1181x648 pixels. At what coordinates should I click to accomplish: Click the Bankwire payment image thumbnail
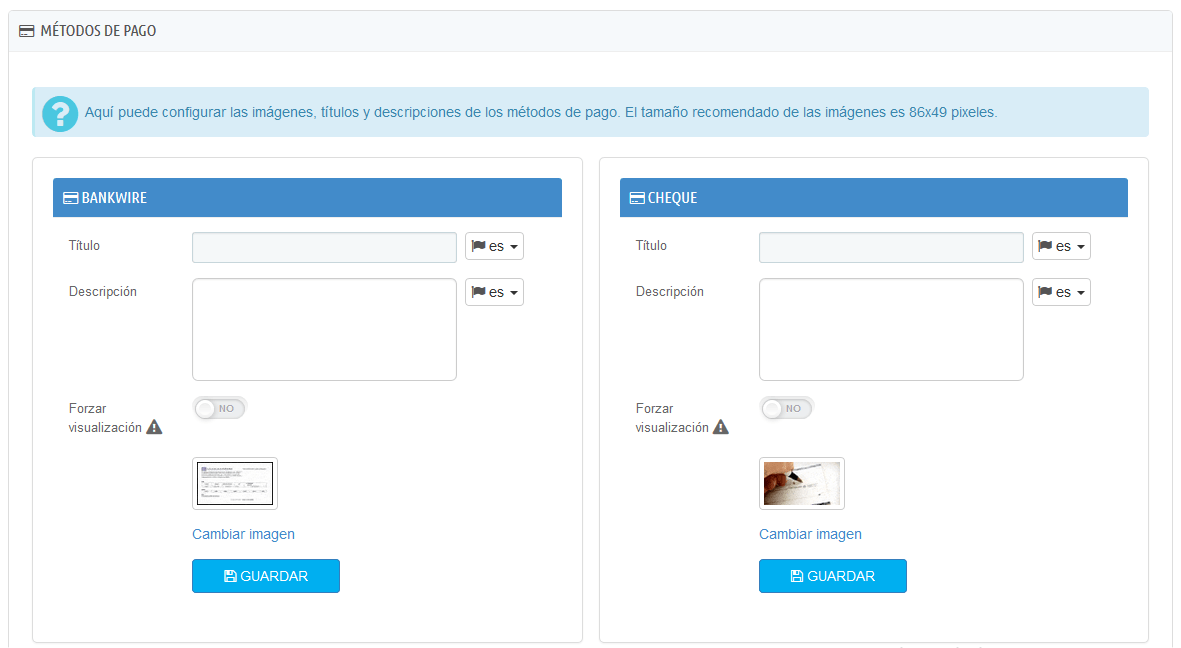point(235,484)
